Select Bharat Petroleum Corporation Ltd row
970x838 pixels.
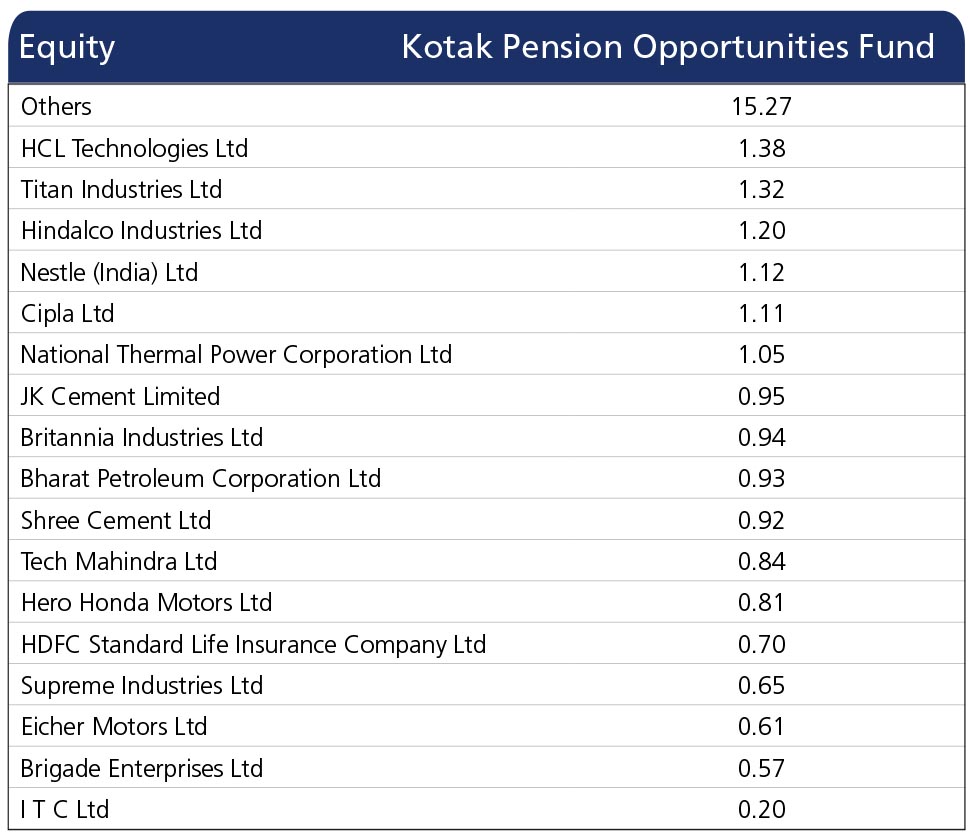point(486,479)
